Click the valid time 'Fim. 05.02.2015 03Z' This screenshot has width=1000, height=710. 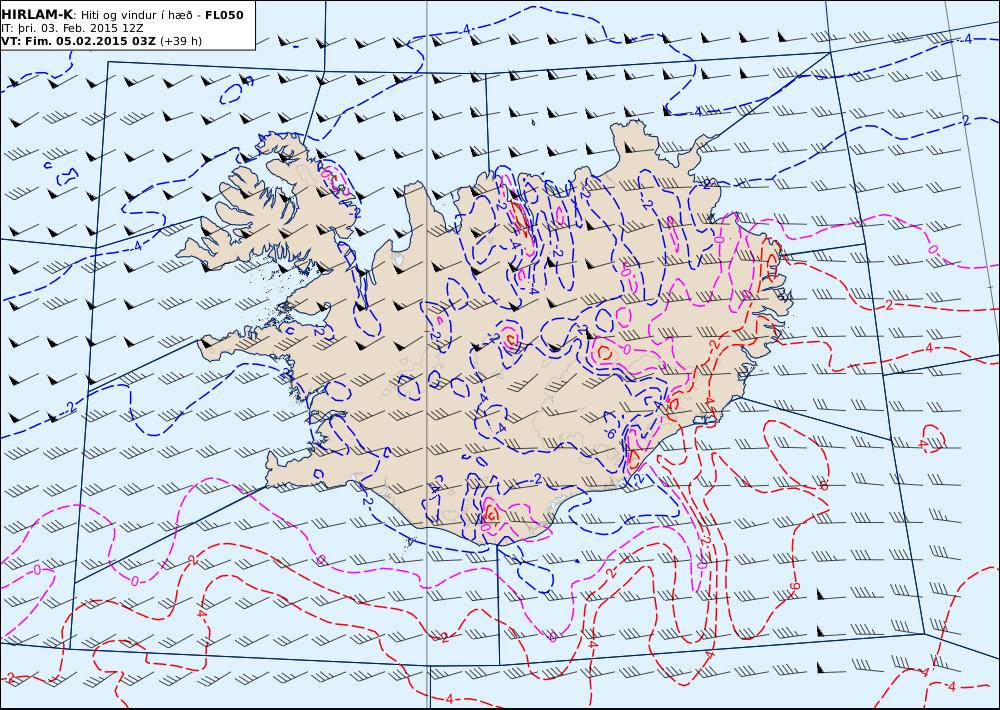90,41
